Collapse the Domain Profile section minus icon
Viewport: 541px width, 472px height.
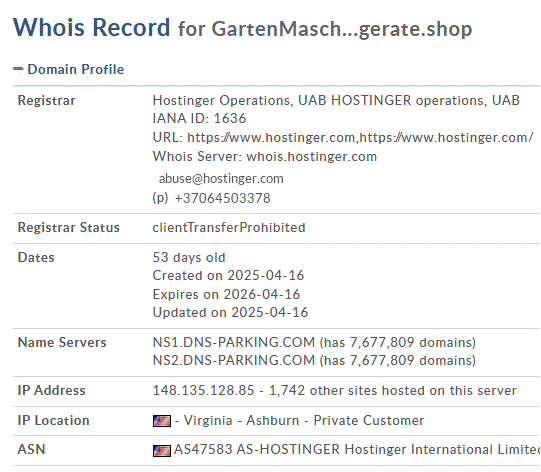click(18, 69)
